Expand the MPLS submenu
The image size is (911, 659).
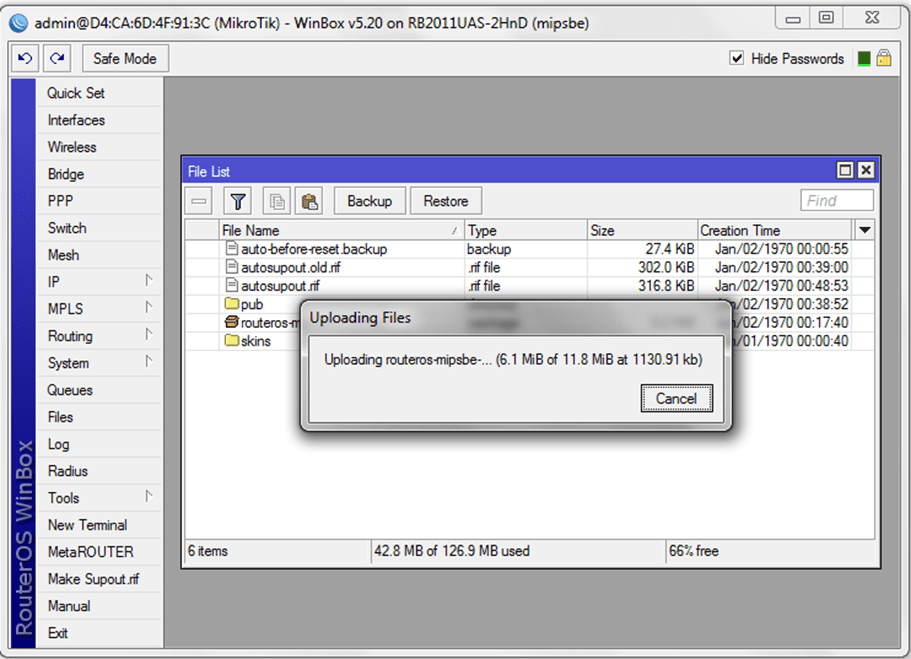pos(149,308)
